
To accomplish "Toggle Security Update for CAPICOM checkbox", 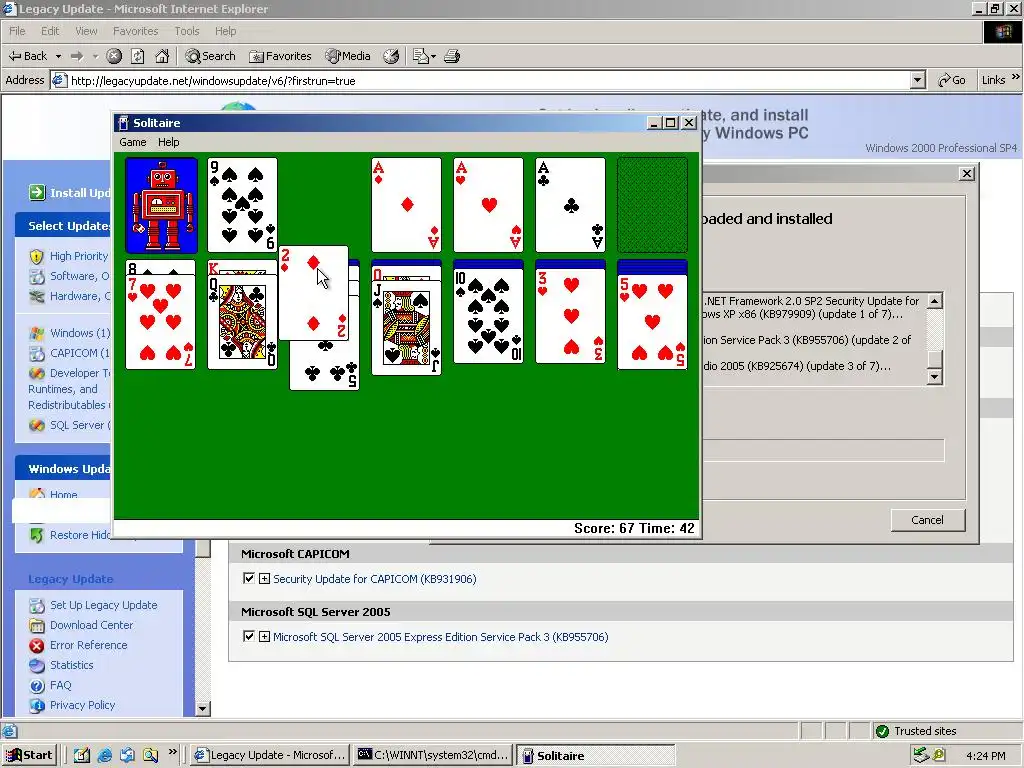I will [249, 578].
